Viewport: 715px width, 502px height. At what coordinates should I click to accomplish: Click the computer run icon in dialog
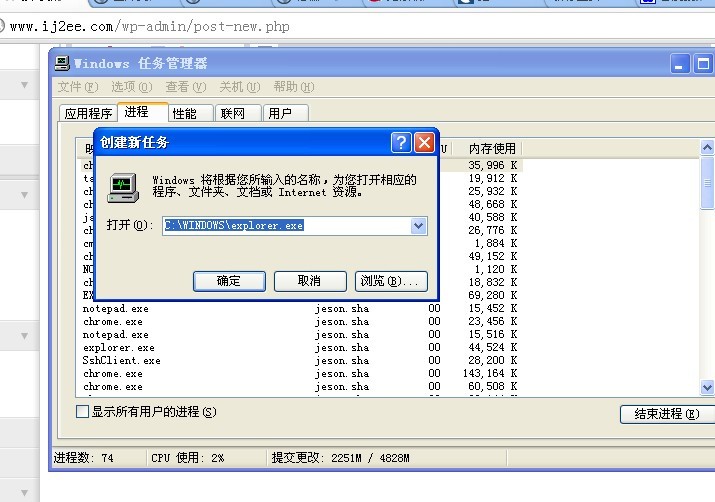pyautogui.click(x=123, y=188)
